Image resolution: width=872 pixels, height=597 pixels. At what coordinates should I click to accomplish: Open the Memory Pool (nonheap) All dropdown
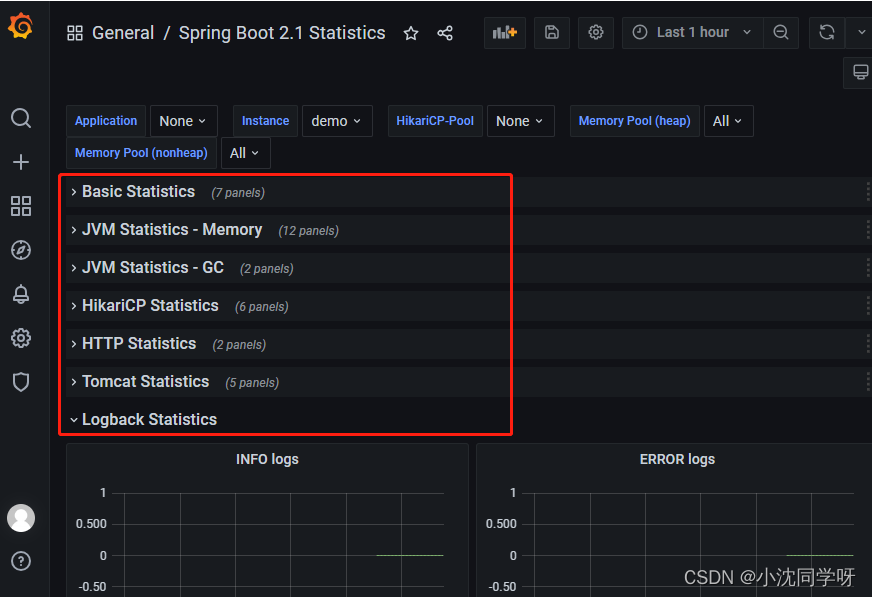tap(246, 153)
